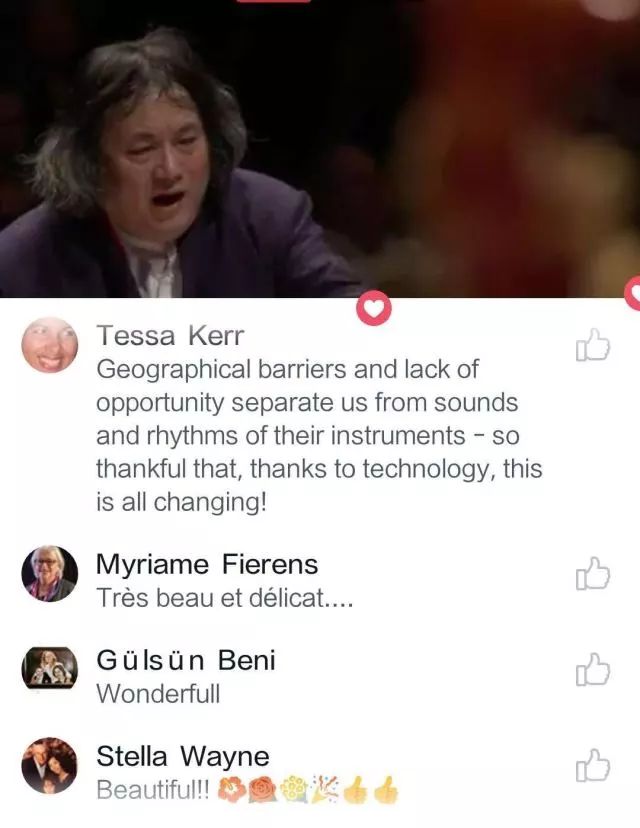640x828 pixels.
Task: Open Stella Wayne's profile picture
Action: point(50,765)
